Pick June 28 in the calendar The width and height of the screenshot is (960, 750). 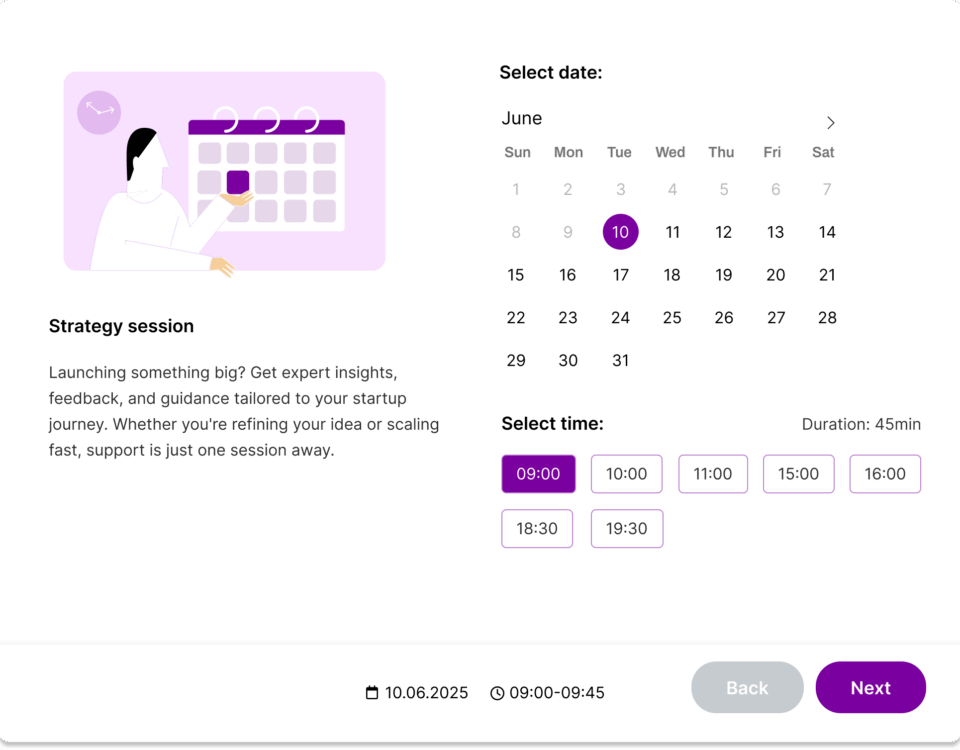(827, 318)
